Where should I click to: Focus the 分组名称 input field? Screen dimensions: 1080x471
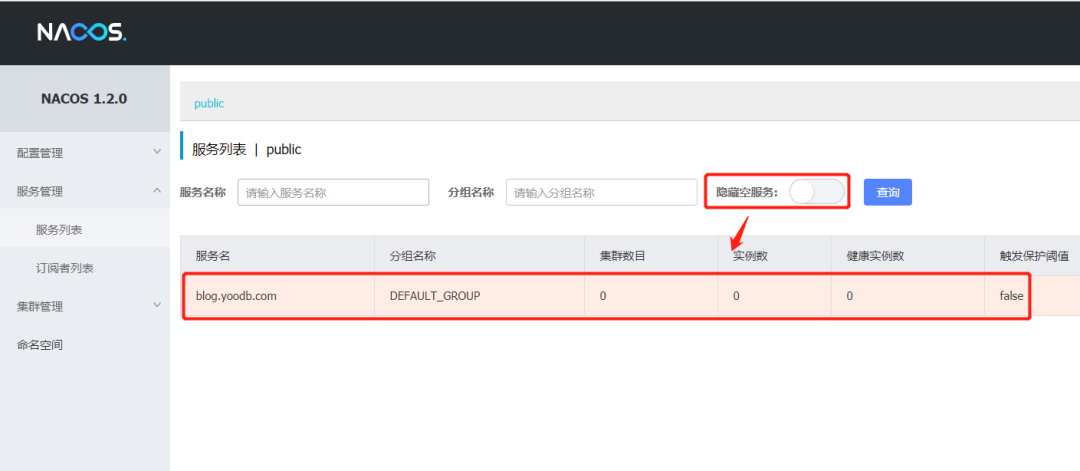coord(602,192)
